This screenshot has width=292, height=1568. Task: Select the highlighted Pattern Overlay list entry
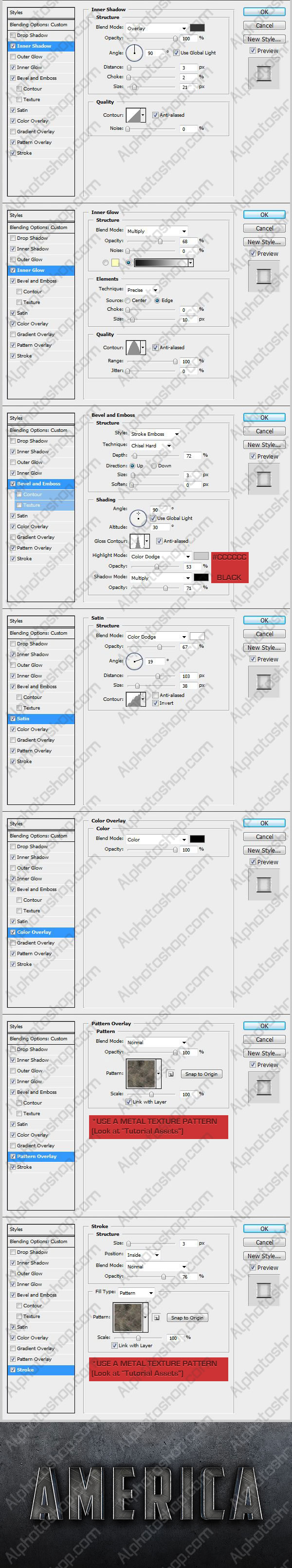41,1157
